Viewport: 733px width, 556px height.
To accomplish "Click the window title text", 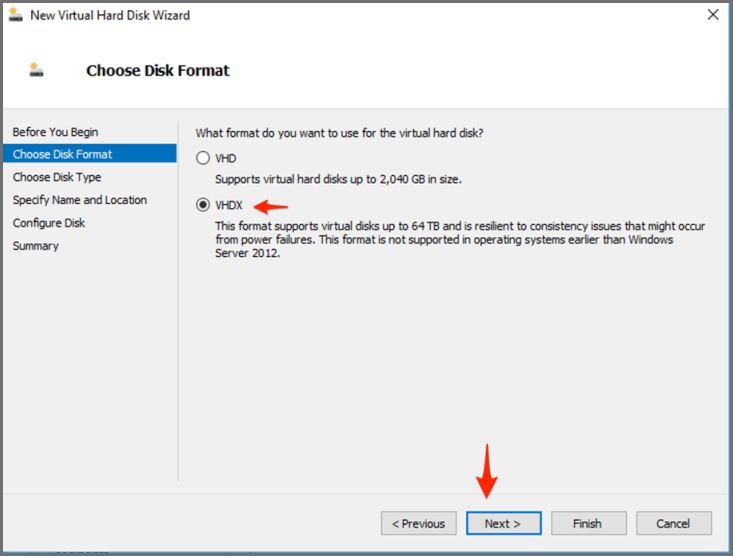I will [110, 15].
